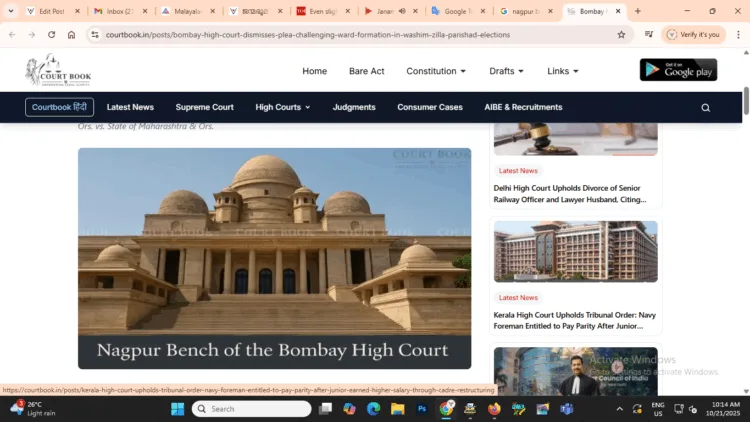This screenshot has width=750, height=422.
Task: Go to browser home via house icon
Action: pos(72,34)
